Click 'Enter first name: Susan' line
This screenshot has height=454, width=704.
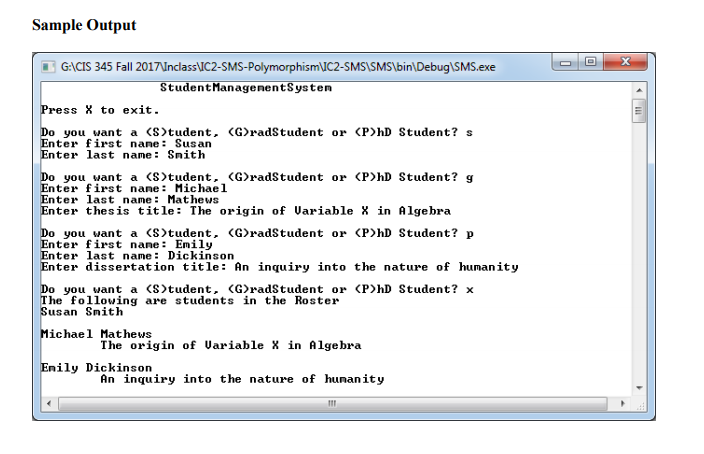(126, 144)
